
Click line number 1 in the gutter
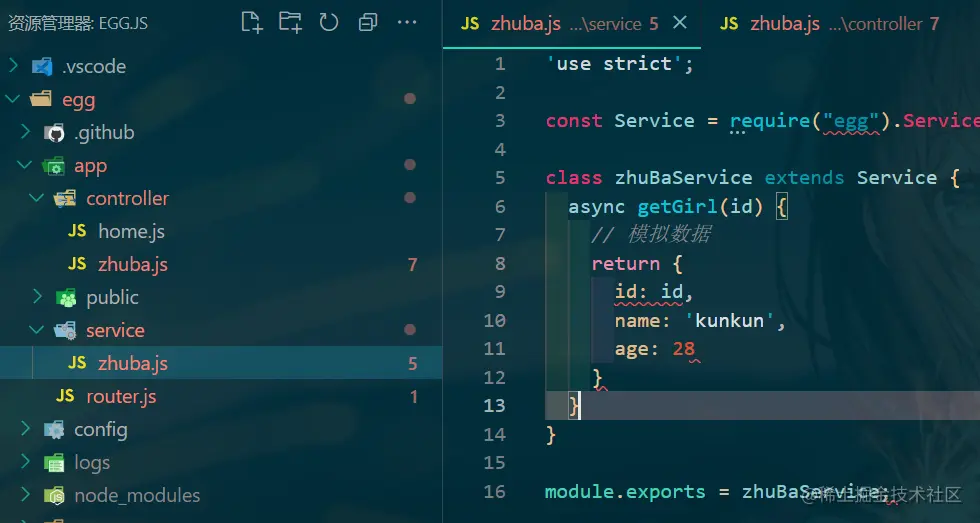(x=499, y=64)
